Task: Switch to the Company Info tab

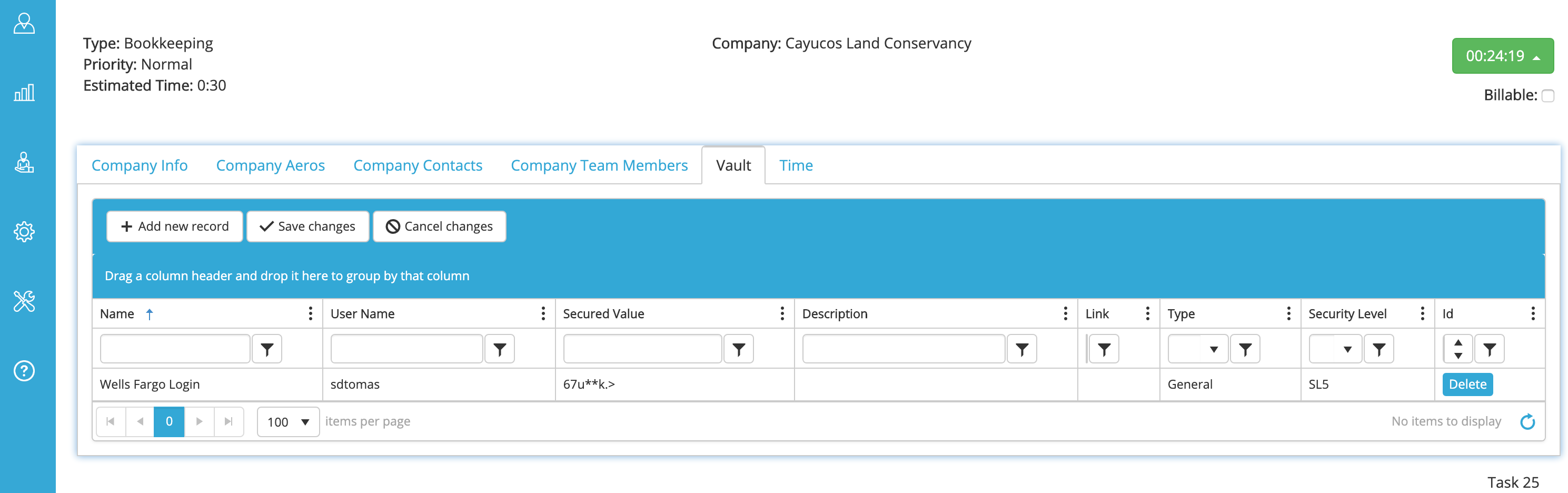Action: pyautogui.click(x=140, y=165)
